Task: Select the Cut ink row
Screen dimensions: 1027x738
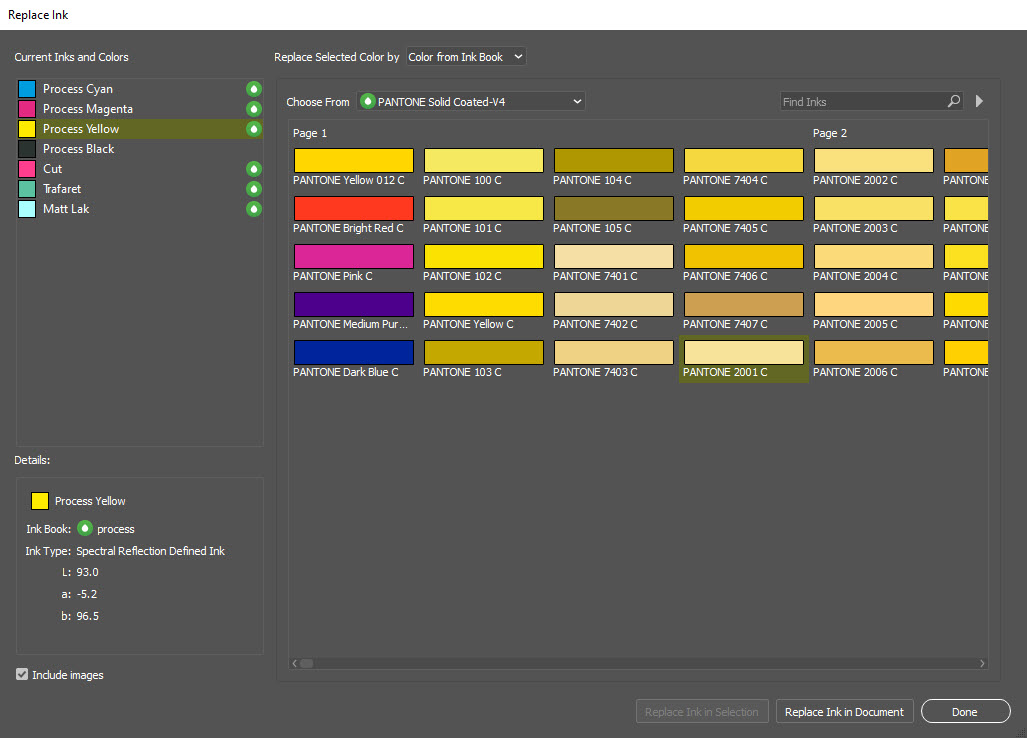Action: 140,169
